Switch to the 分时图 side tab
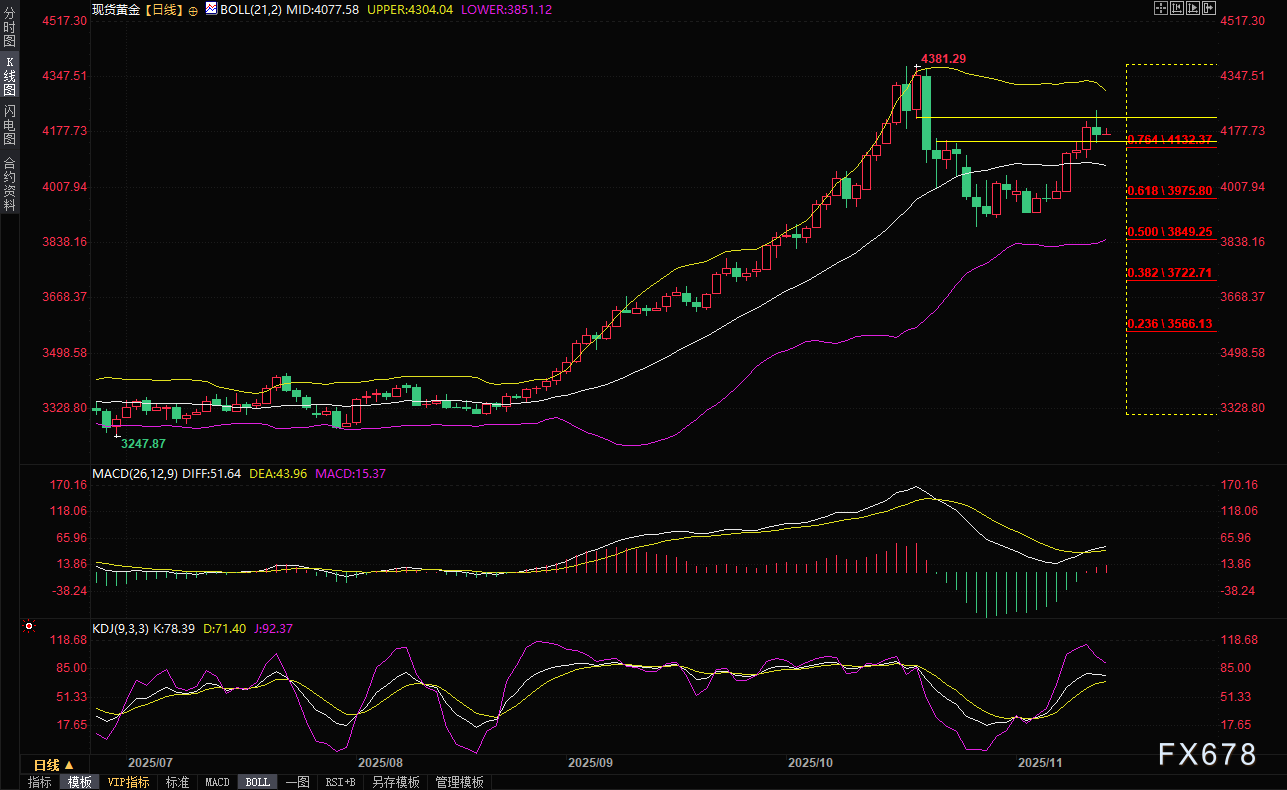This screenshot has height=790, width=1287. (9, 27)
